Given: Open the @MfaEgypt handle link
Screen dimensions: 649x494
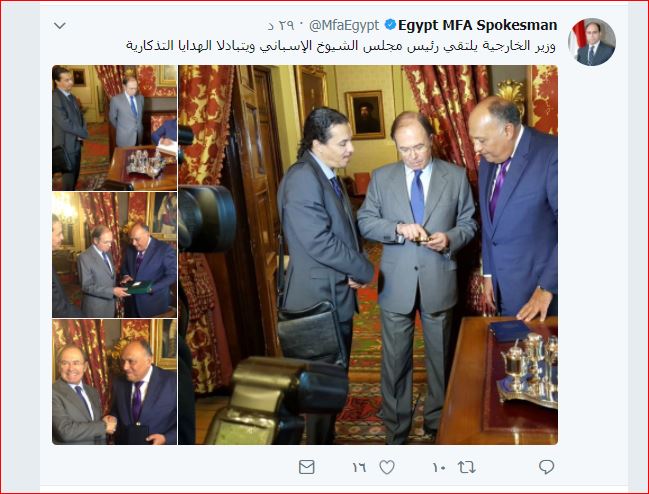Looking at the screenshot, I should pos(344,26).
